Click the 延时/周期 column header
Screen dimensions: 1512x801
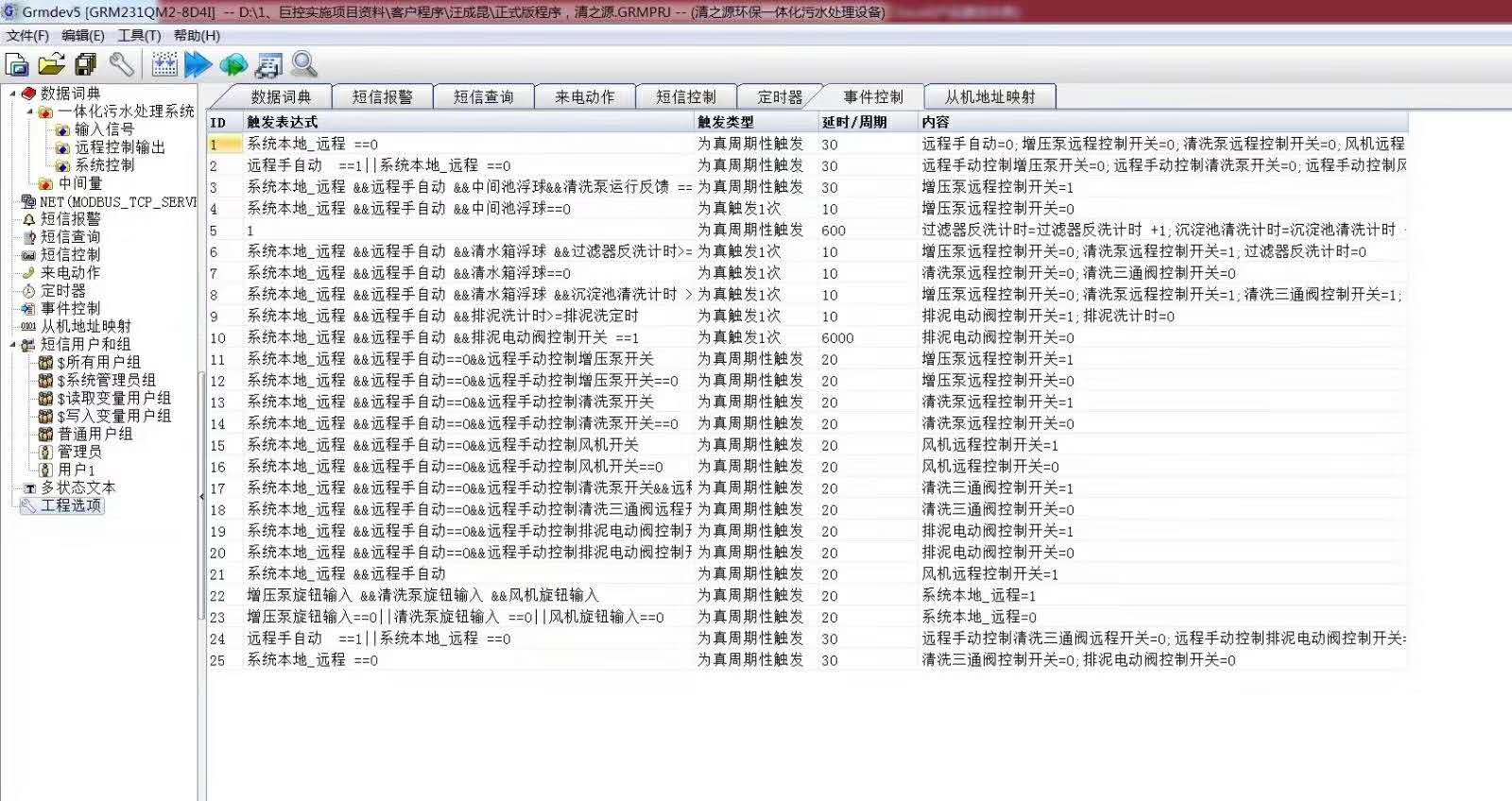point(869,123)
